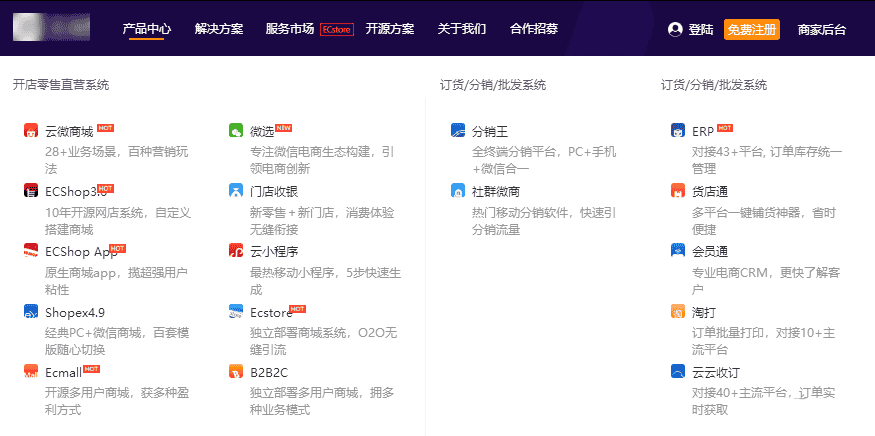Click the Ecmall orange icon
The width and height of the screenshot is (875, 436).
click(x=31, y=371)
